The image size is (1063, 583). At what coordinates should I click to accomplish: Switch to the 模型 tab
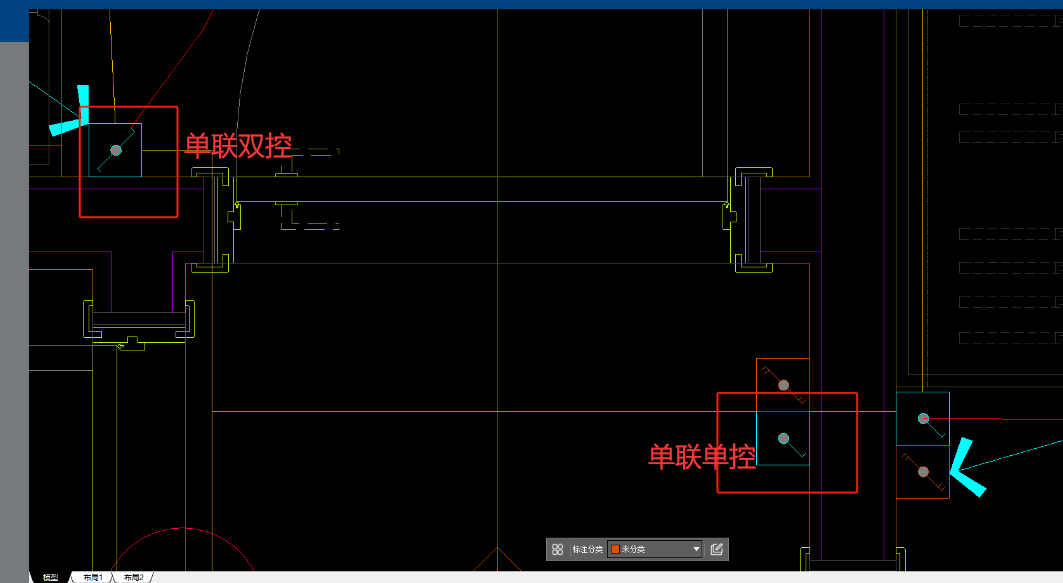[50, 578]
